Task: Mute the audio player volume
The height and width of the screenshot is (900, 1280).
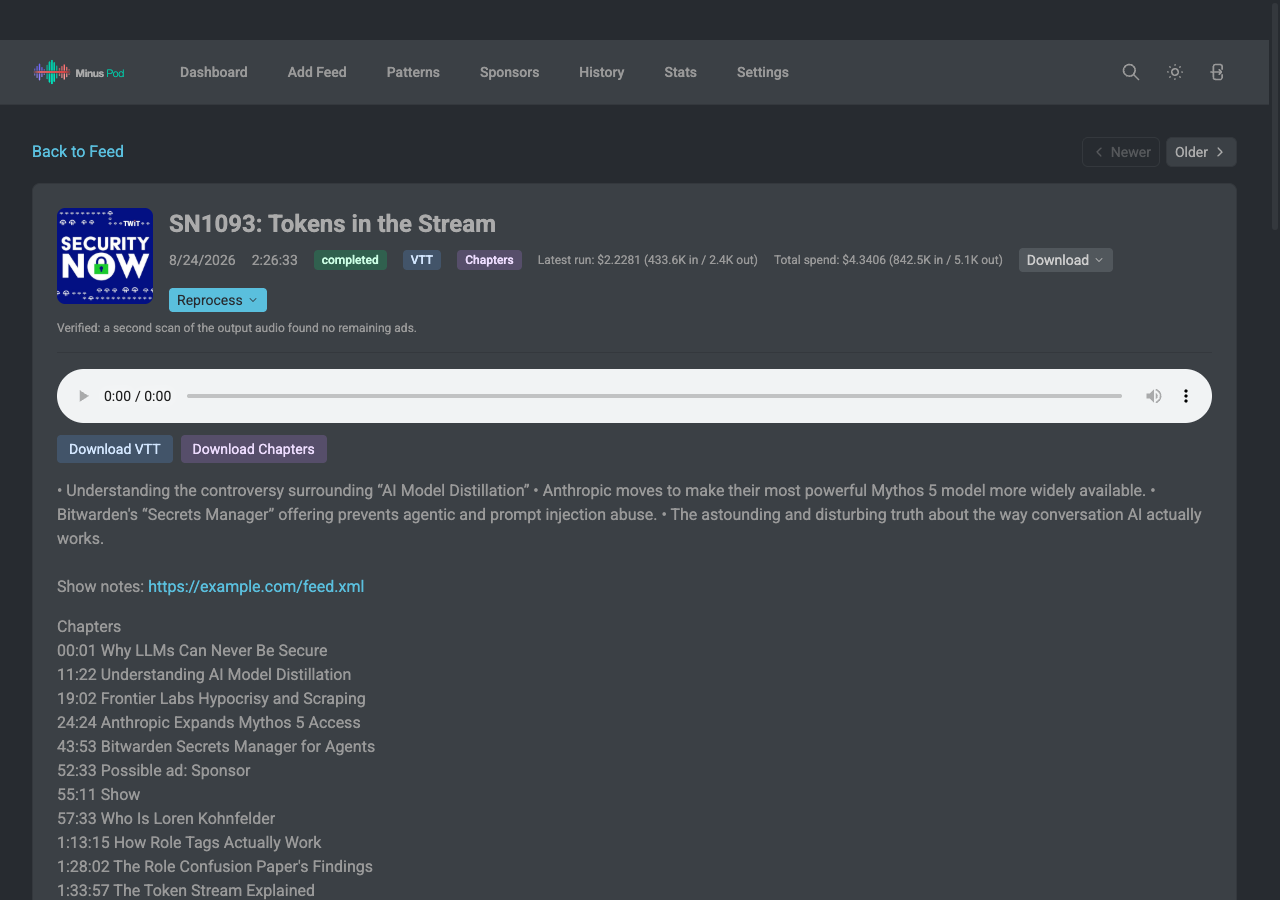Action: click(1154, 396)
